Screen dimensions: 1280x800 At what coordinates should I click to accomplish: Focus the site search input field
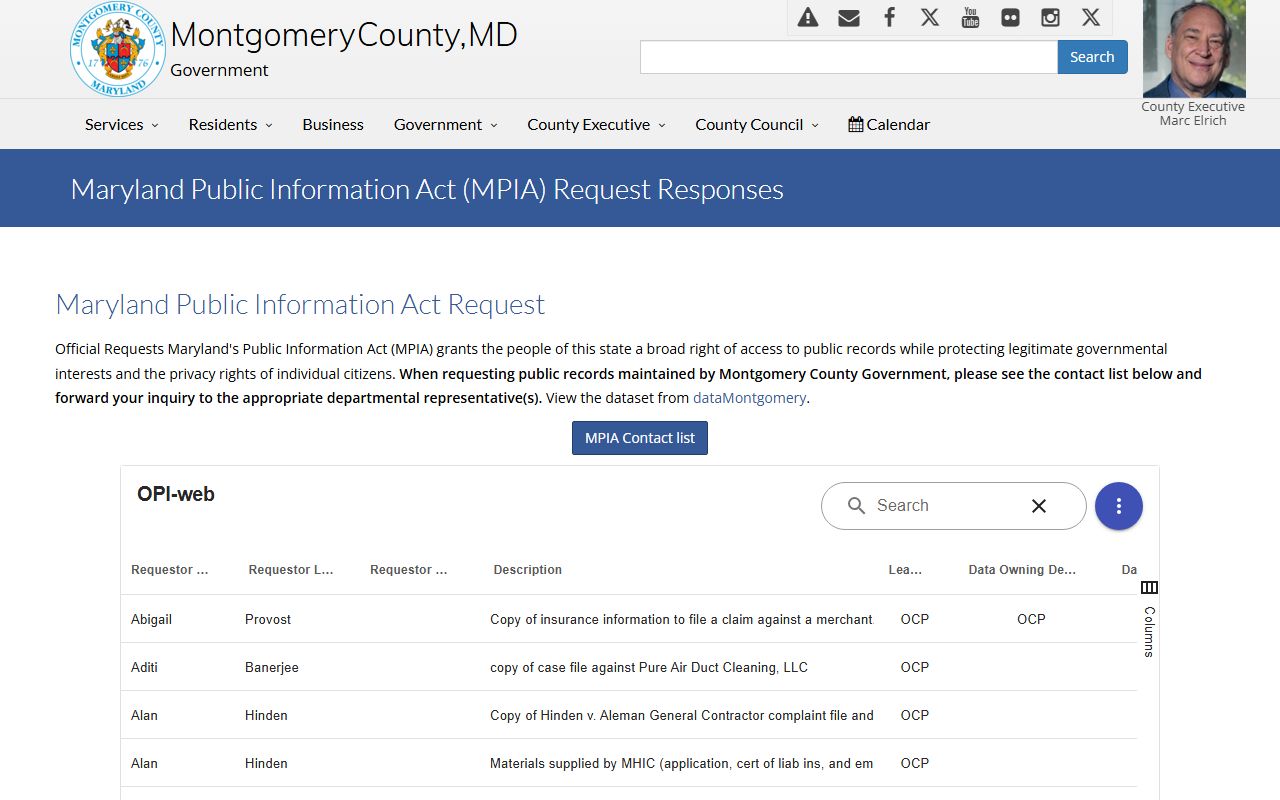click(849, 57)
